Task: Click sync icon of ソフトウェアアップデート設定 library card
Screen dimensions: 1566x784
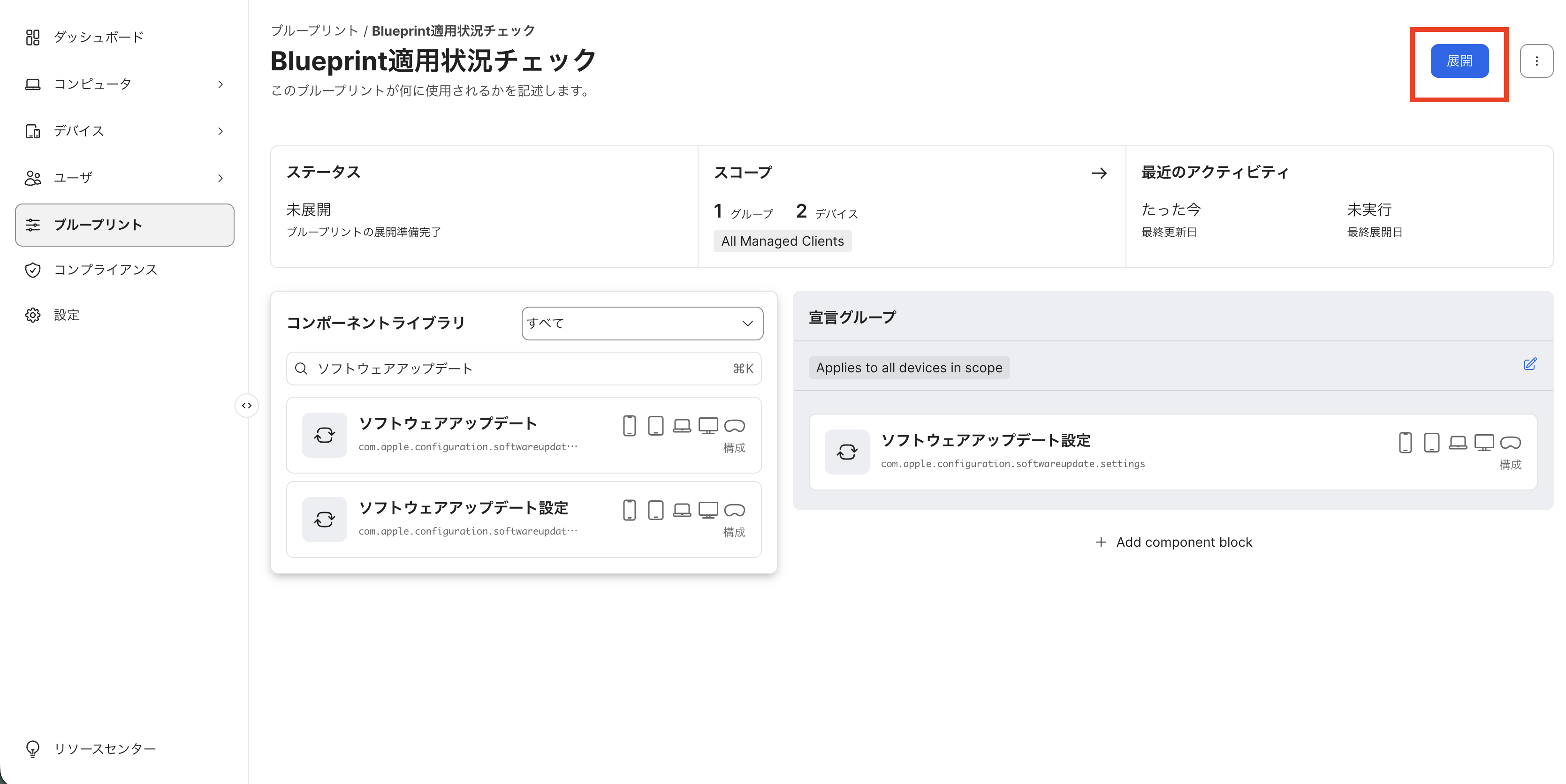Action: tap(325, 520)
